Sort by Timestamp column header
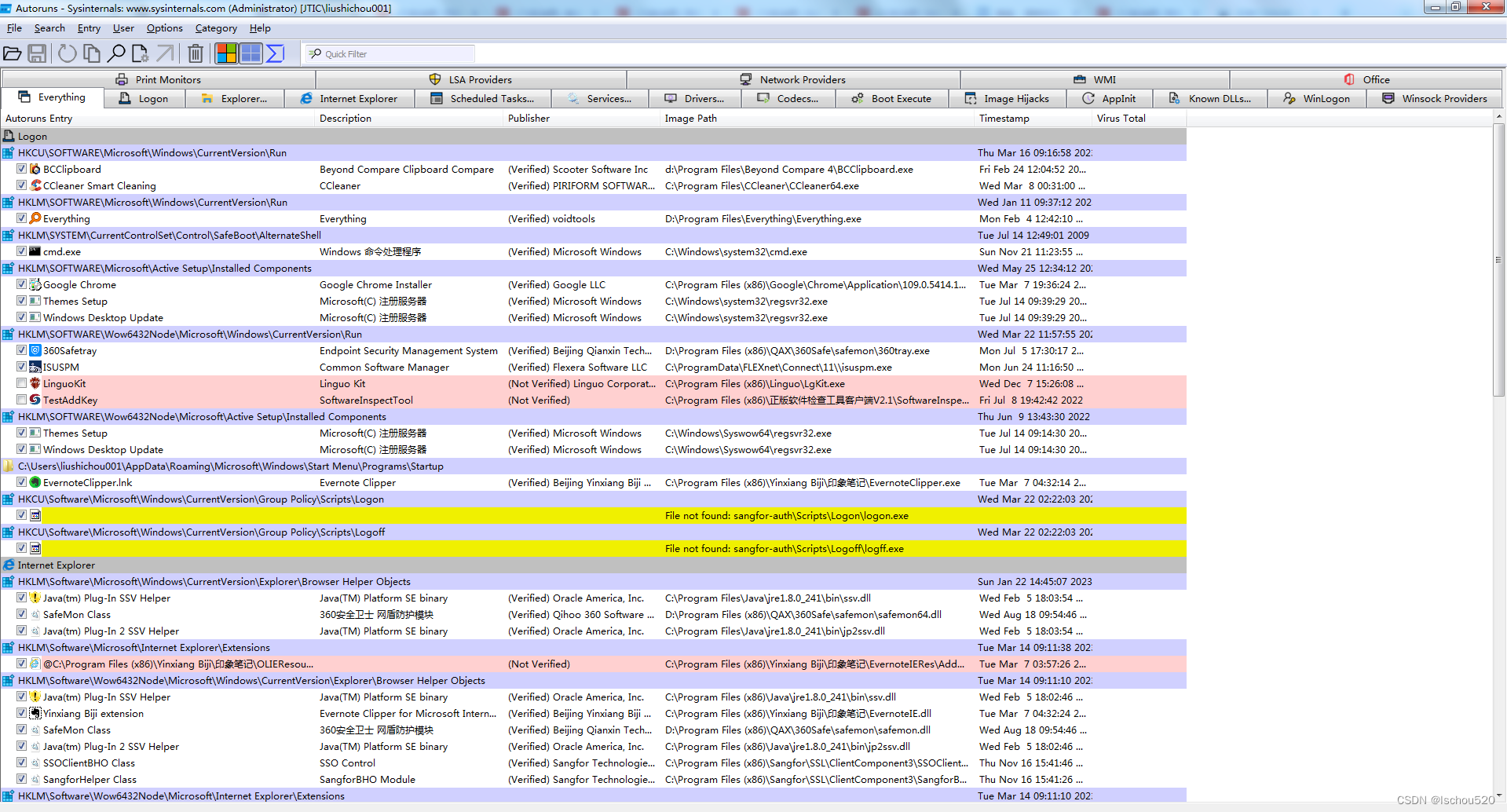The height and width of the screenshot is (812, 1507). [1033, 119]
